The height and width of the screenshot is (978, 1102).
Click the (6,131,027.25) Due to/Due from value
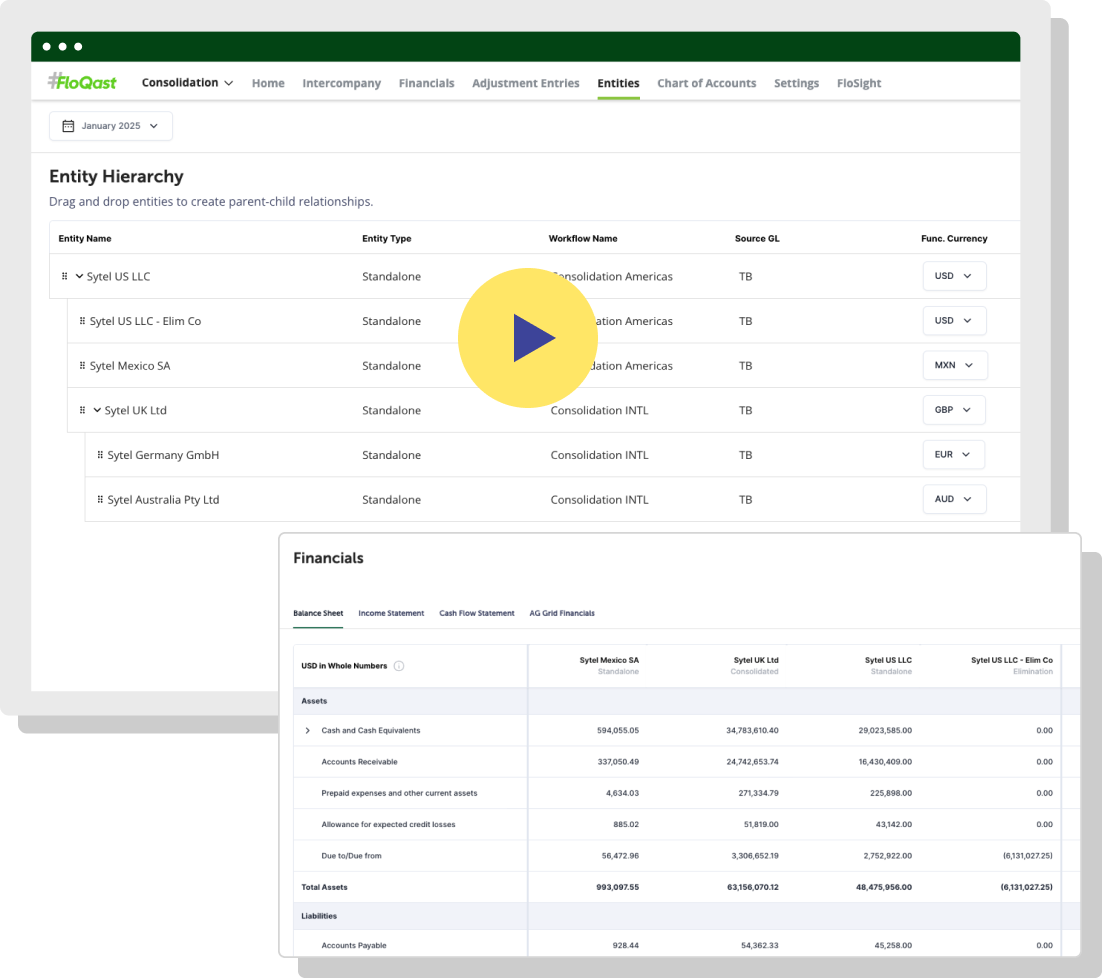point(1028,856)
